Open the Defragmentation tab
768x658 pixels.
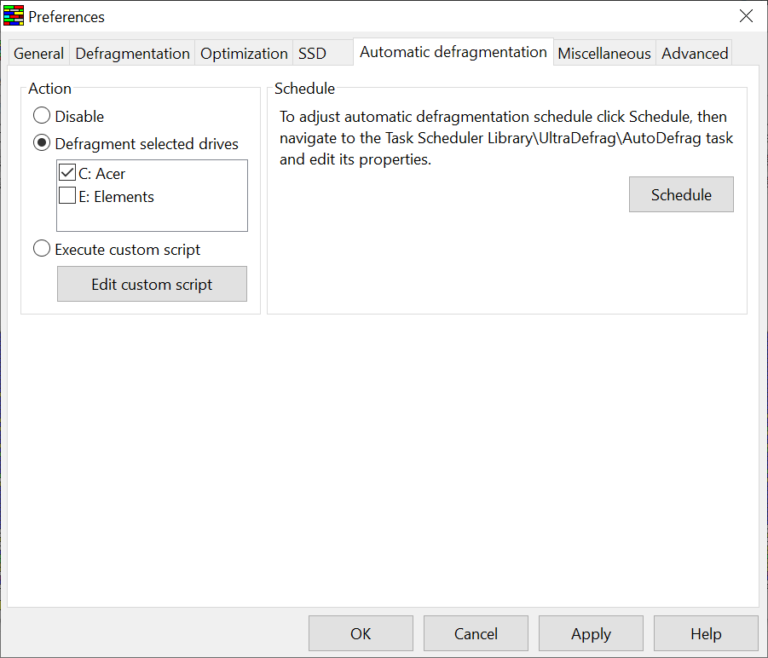[132, 53]
